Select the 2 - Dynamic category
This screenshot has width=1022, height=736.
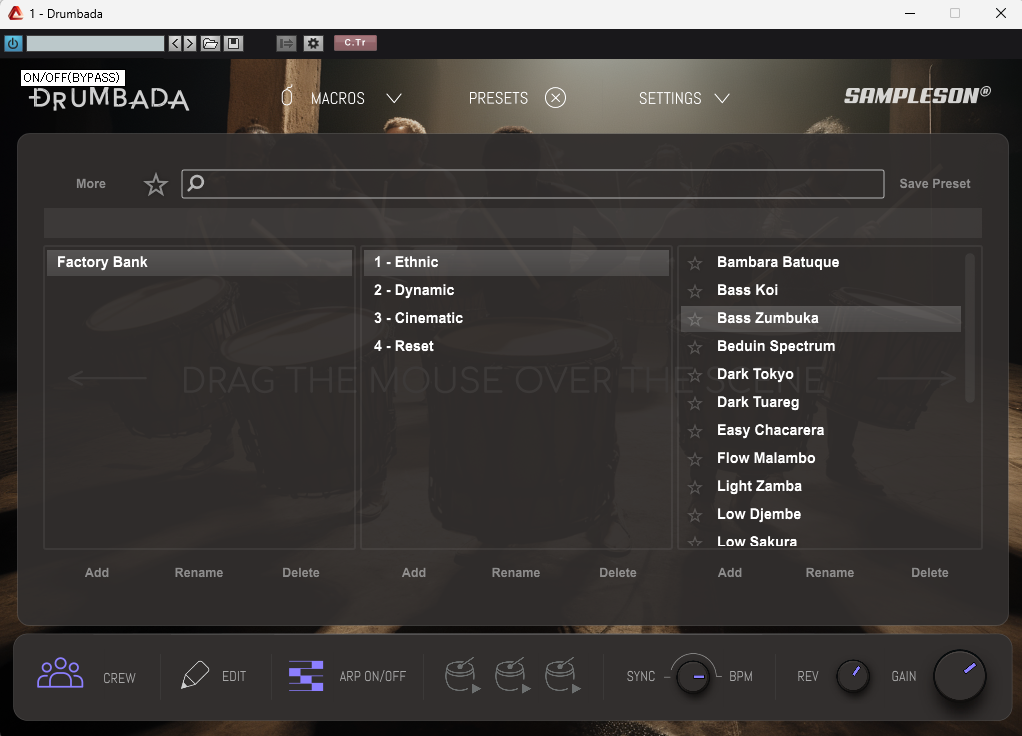click(x=516, y=290)
